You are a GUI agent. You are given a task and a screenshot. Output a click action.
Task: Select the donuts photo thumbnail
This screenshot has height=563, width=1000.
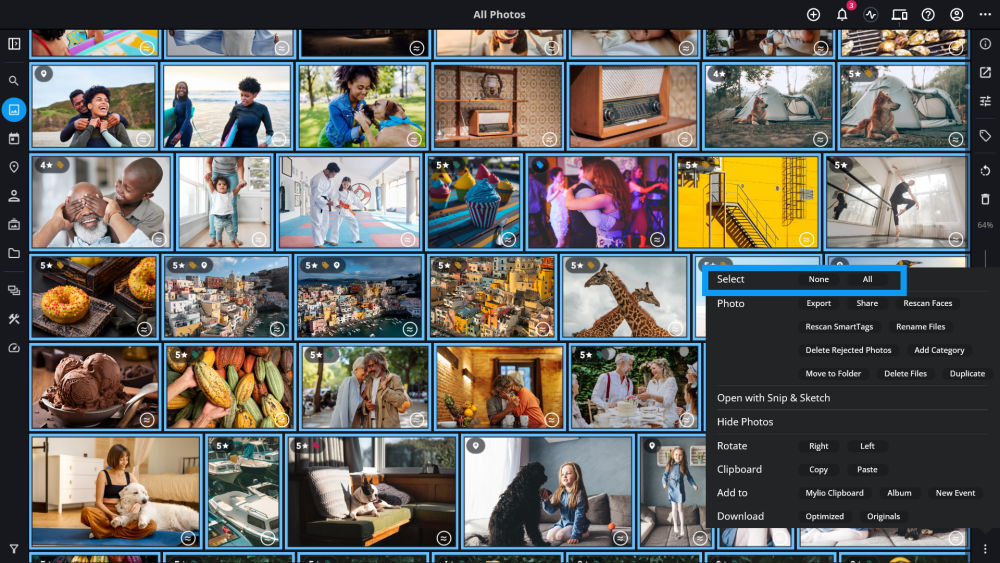point(94,296)
